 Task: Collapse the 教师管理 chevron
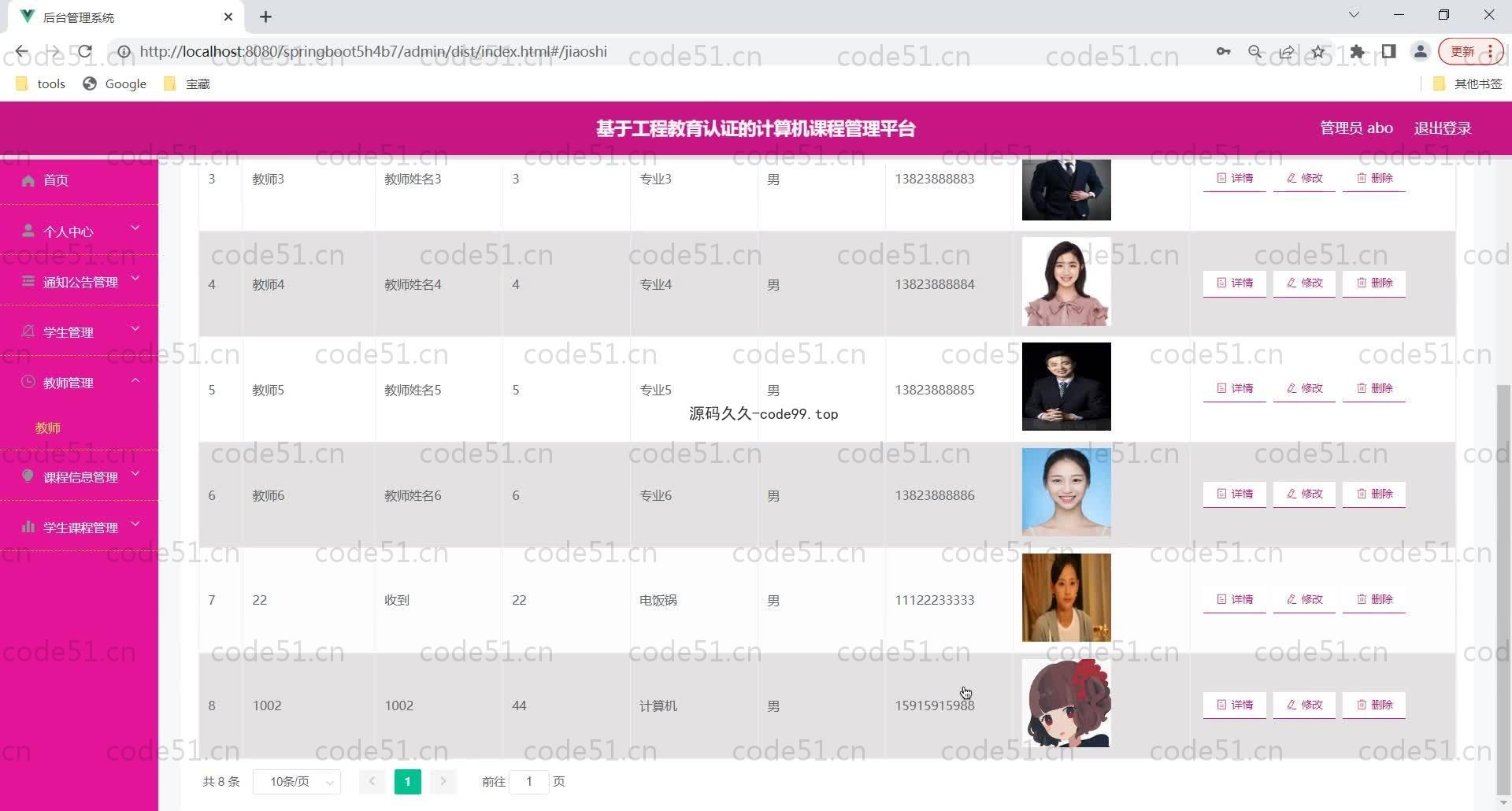click(x=135, y=380)
